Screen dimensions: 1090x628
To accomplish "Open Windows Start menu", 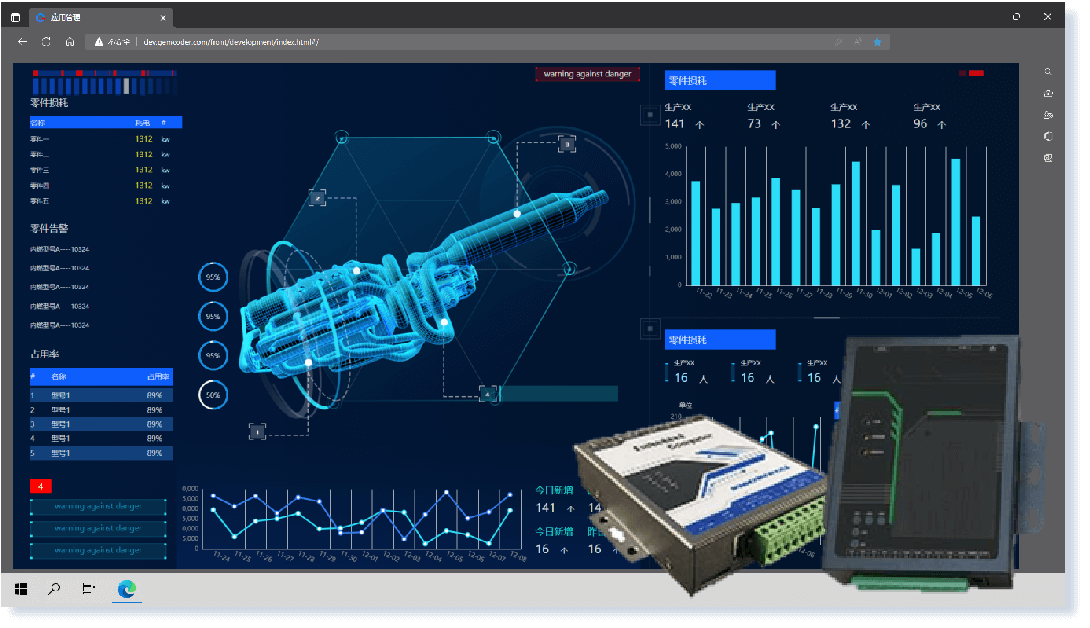I will [x=21, y=589].
